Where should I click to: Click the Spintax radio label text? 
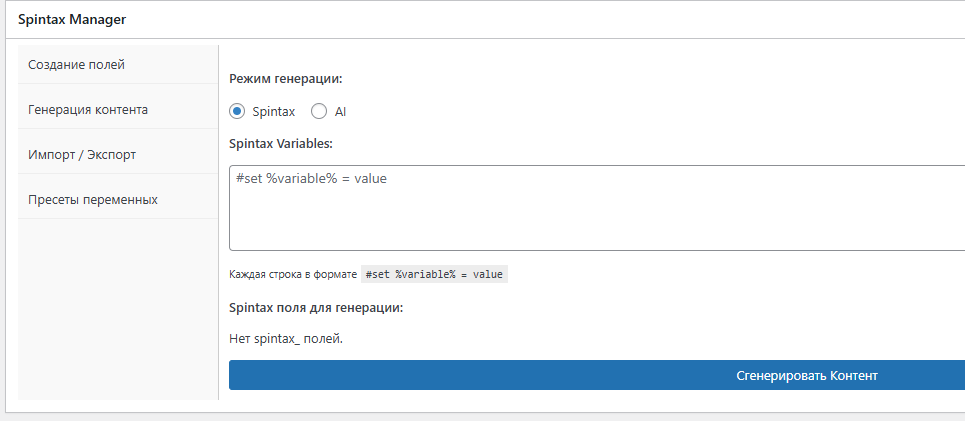pyautogui.click(x=273, y=112)
